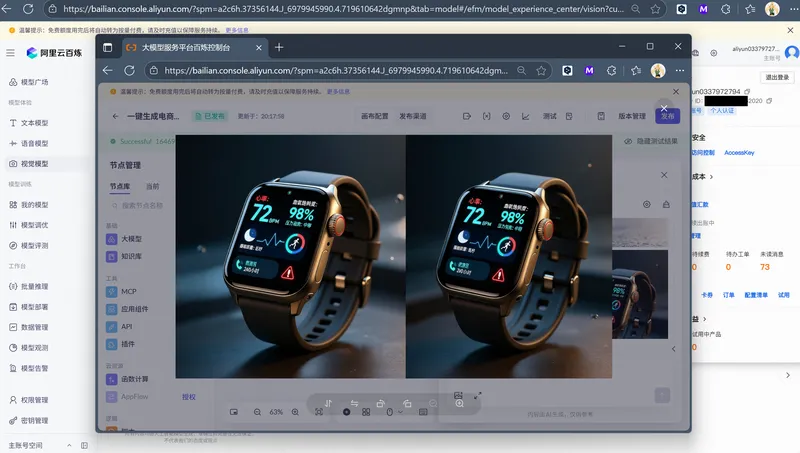Viewport: 800px width, 453px height.
Task: Select the MCP node
Action: point(122,291)
